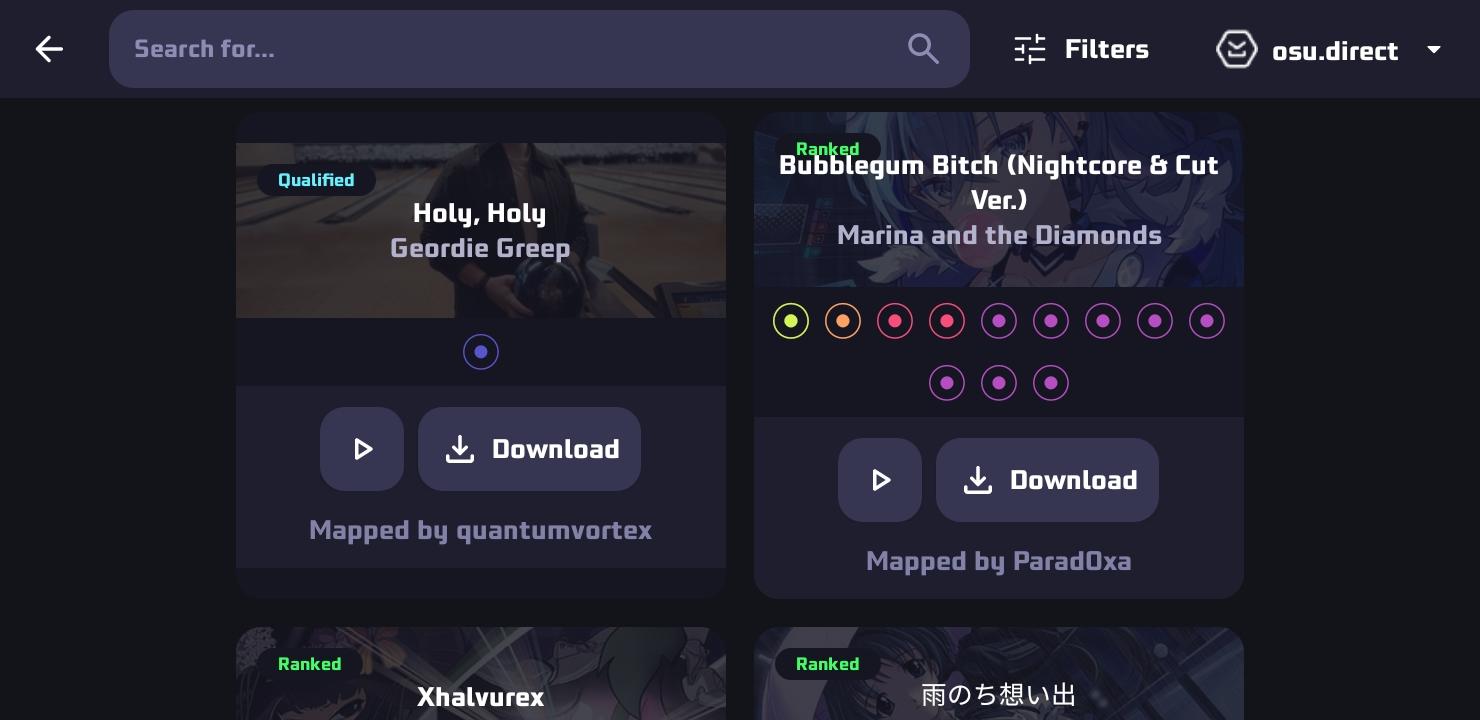Select the last purple circle in first row
This screenshot has height=720, width=1480.
(x=1207, y=321)
